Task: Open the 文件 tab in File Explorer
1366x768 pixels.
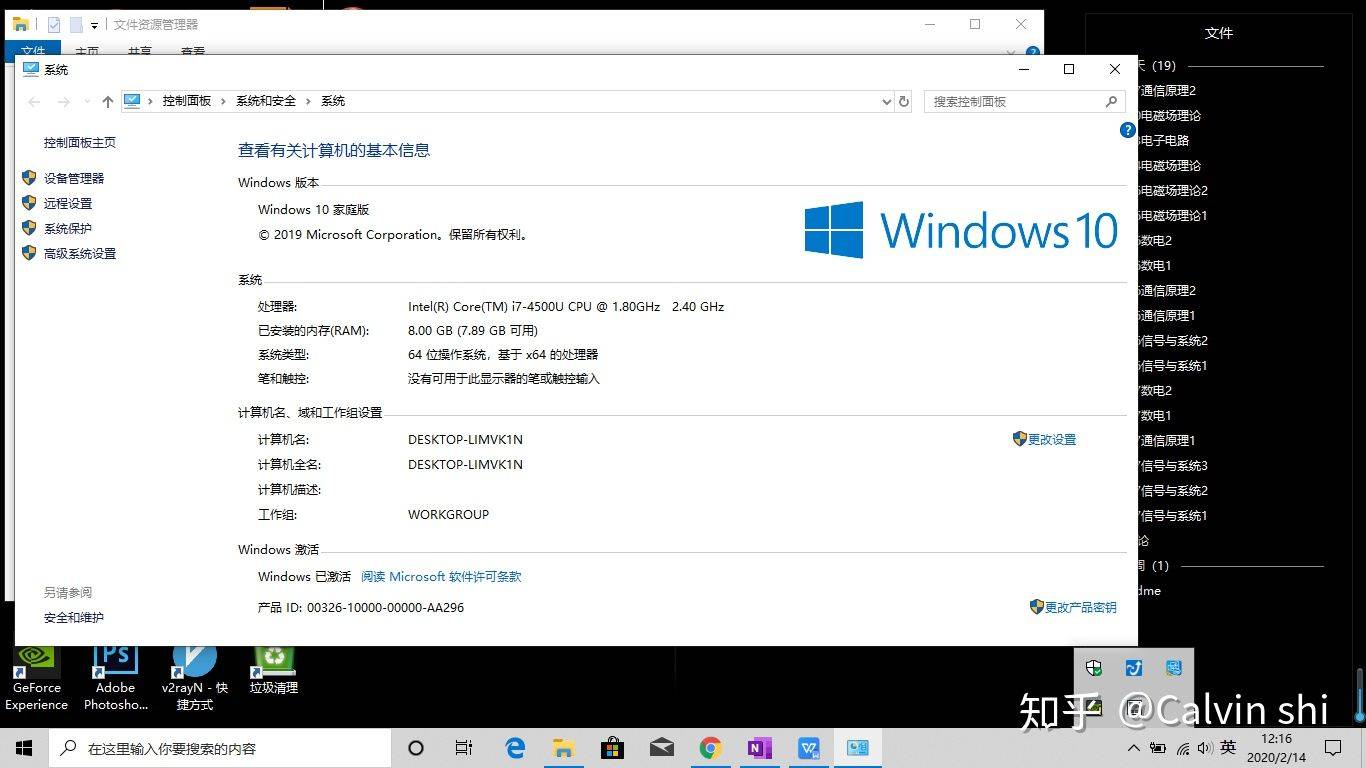Action: click(x=33, y=50)
